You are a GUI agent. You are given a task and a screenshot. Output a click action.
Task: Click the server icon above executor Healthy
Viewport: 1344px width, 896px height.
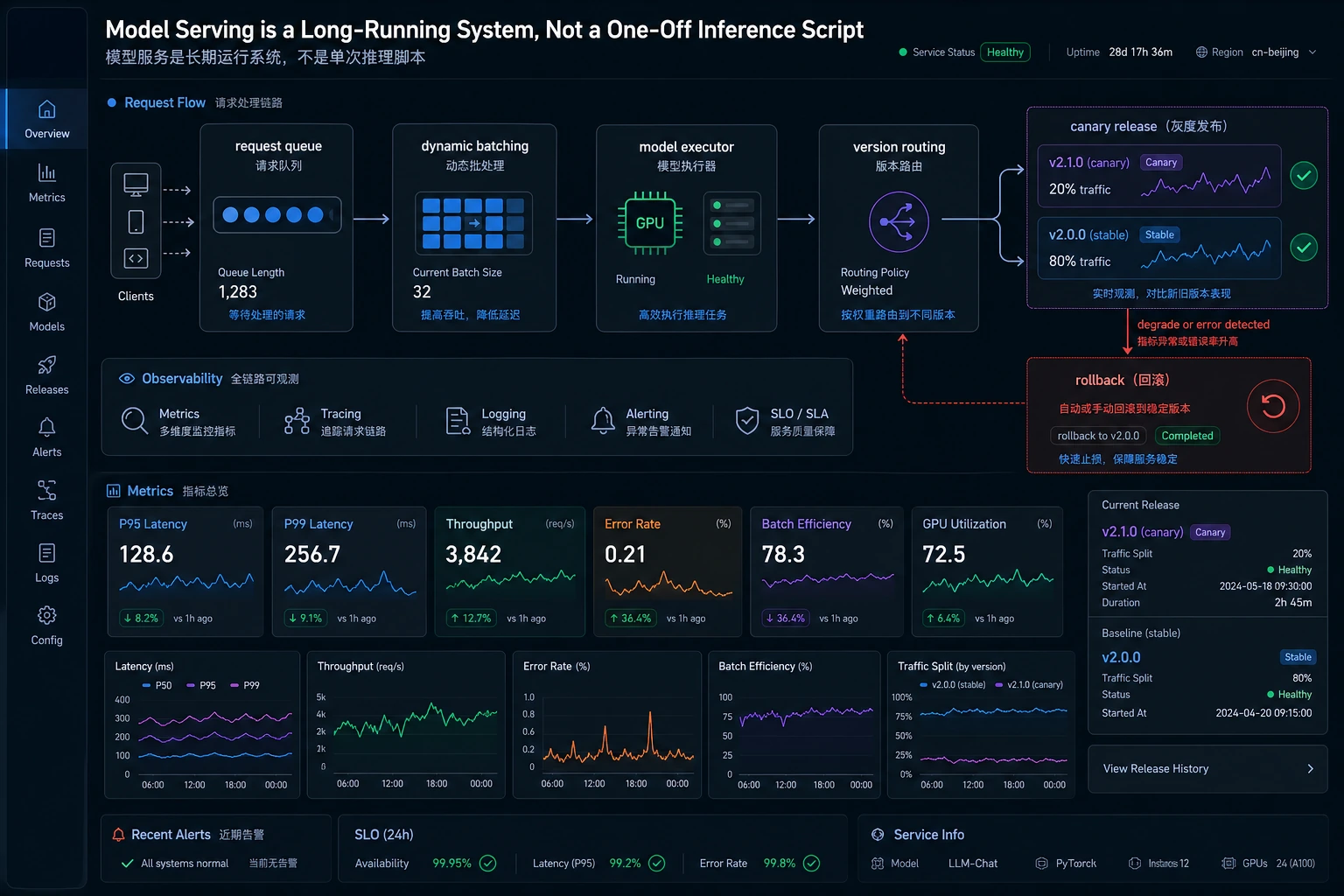tap(731, 223)
